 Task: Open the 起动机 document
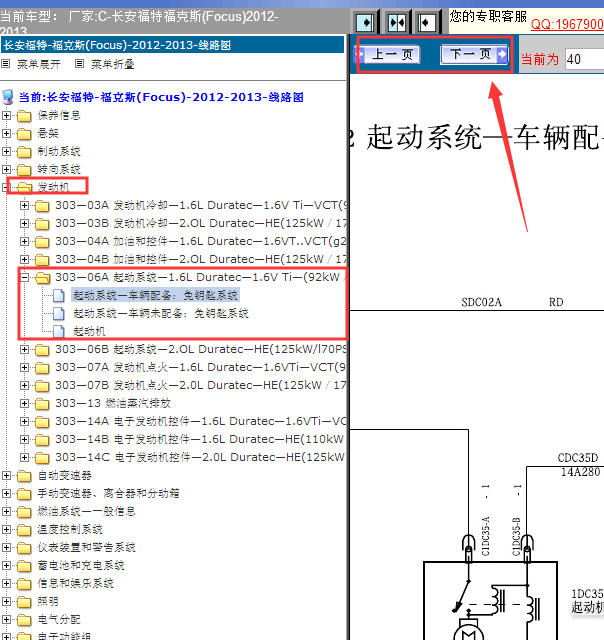(89, 331)
